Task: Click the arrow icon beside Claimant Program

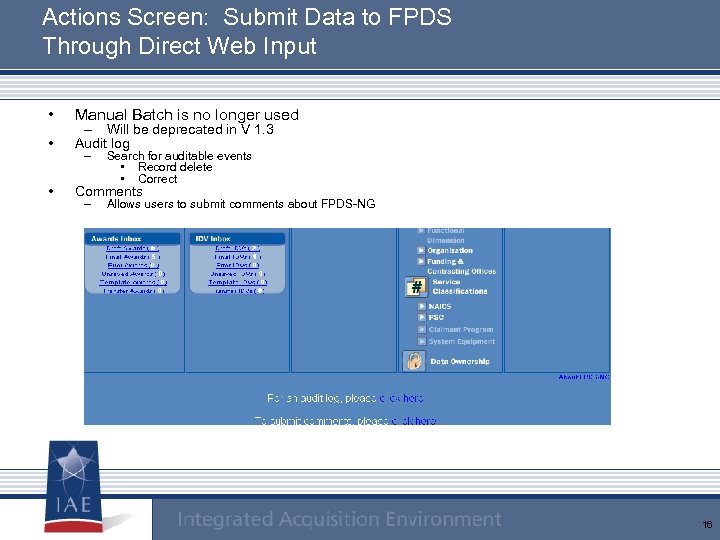Action: pos(422,329)
